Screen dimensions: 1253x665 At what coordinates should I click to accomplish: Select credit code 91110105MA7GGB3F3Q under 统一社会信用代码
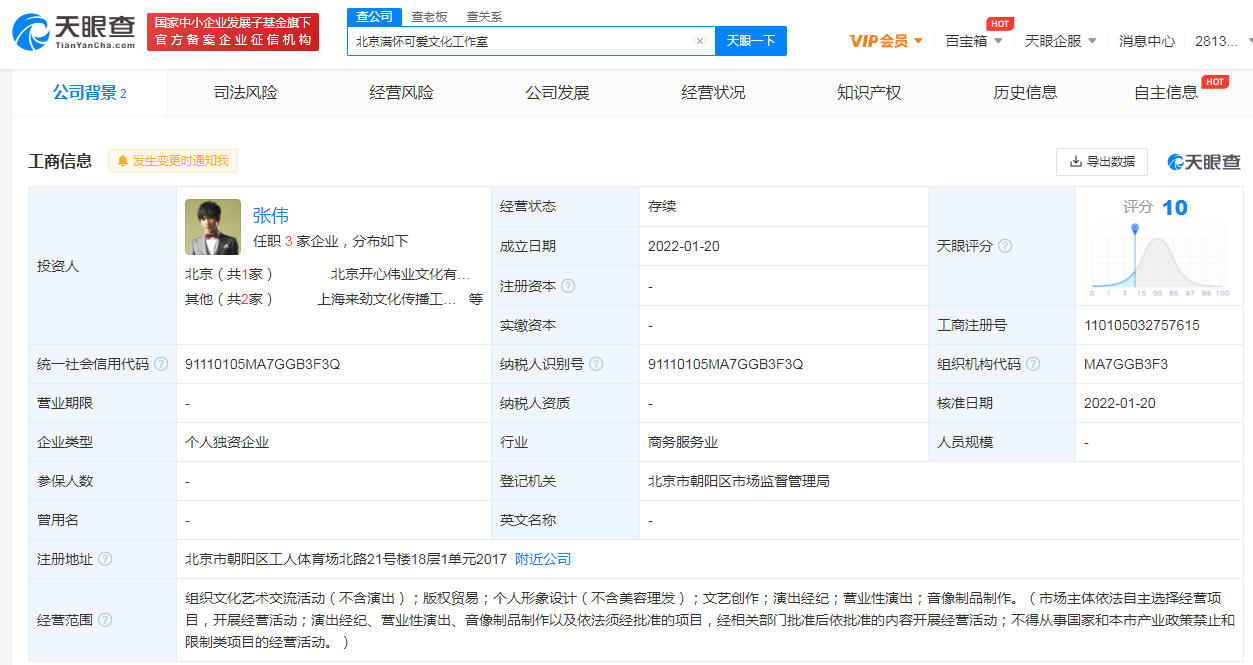coord(263,364)
